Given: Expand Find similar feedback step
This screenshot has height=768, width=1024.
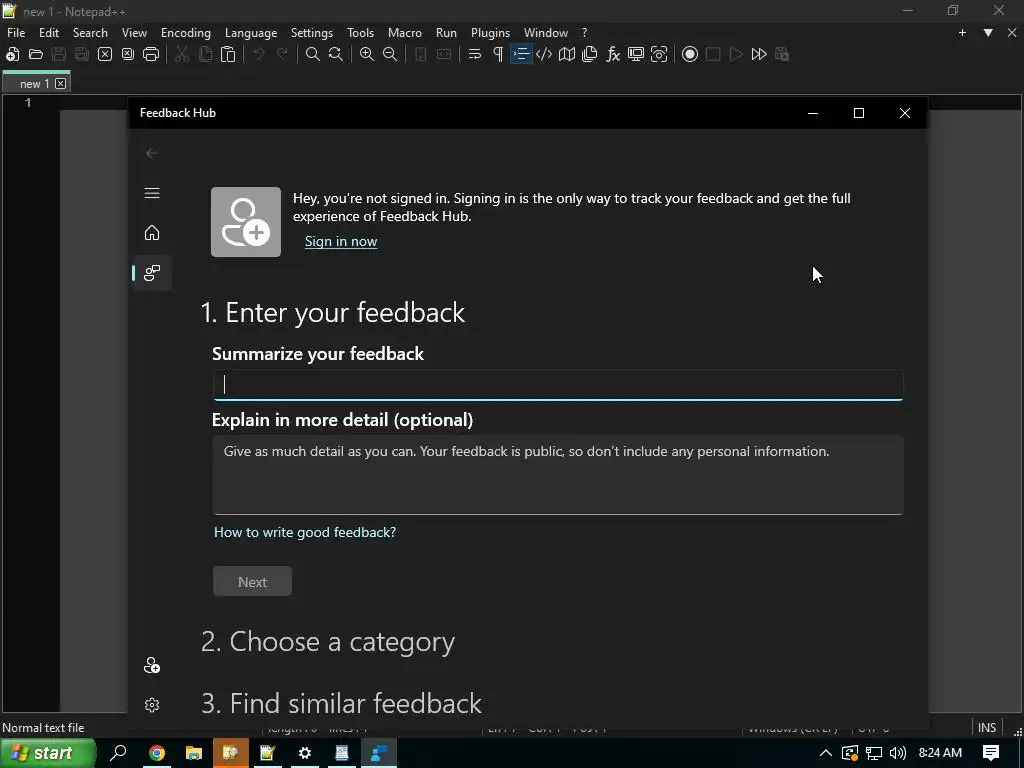Looking at the screenshot, I should point(341,703).
